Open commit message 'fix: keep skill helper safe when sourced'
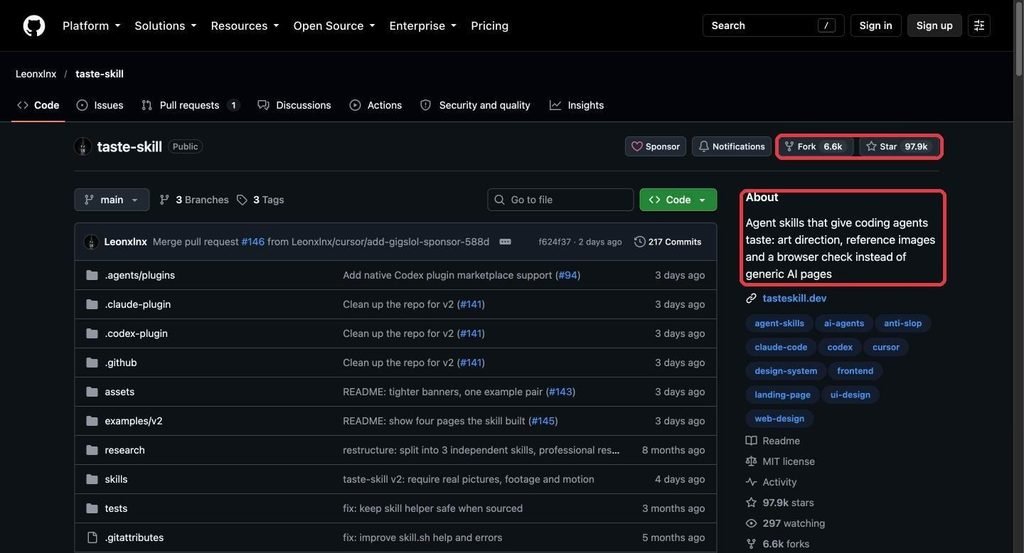 click(x=432, y=508)
